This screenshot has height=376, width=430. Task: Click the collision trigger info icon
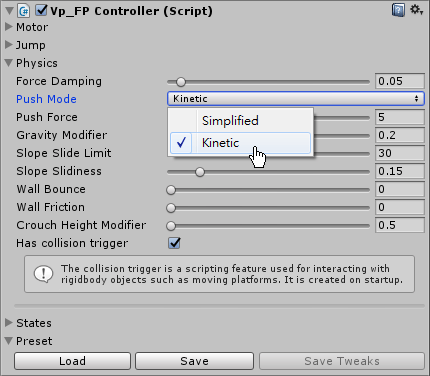pos(43,274)
